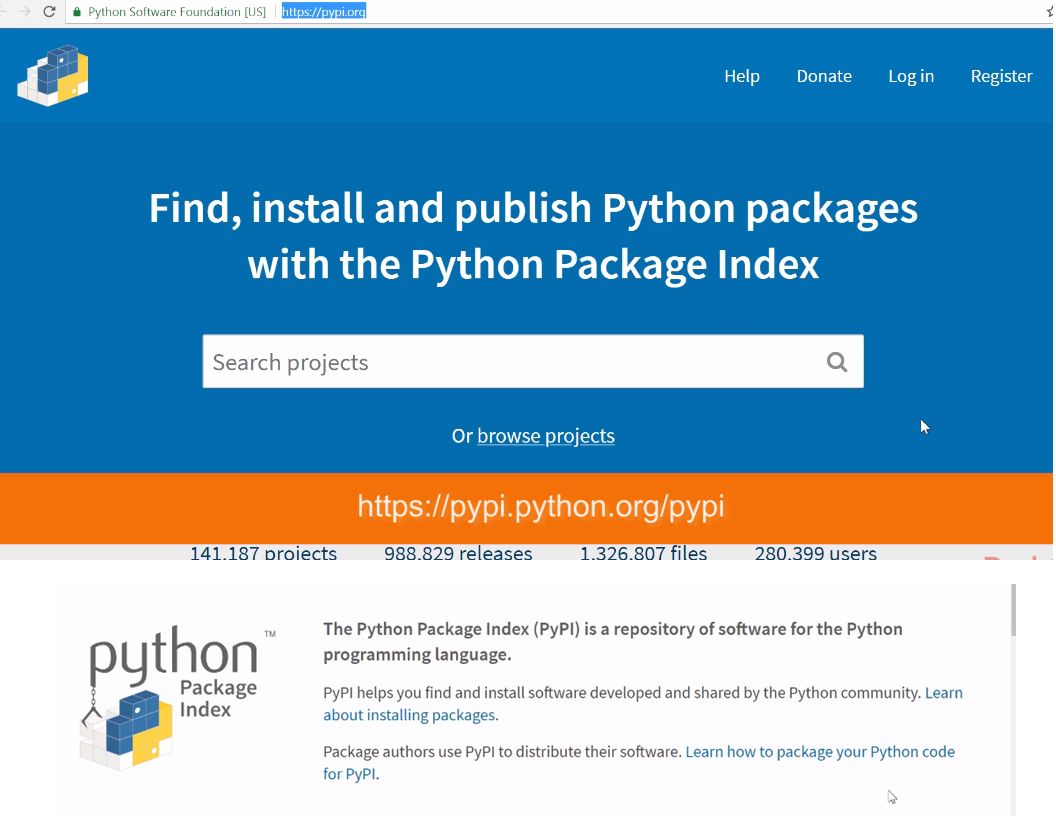Click the vertical scrollbar of lower panel

coord(1013,610)
